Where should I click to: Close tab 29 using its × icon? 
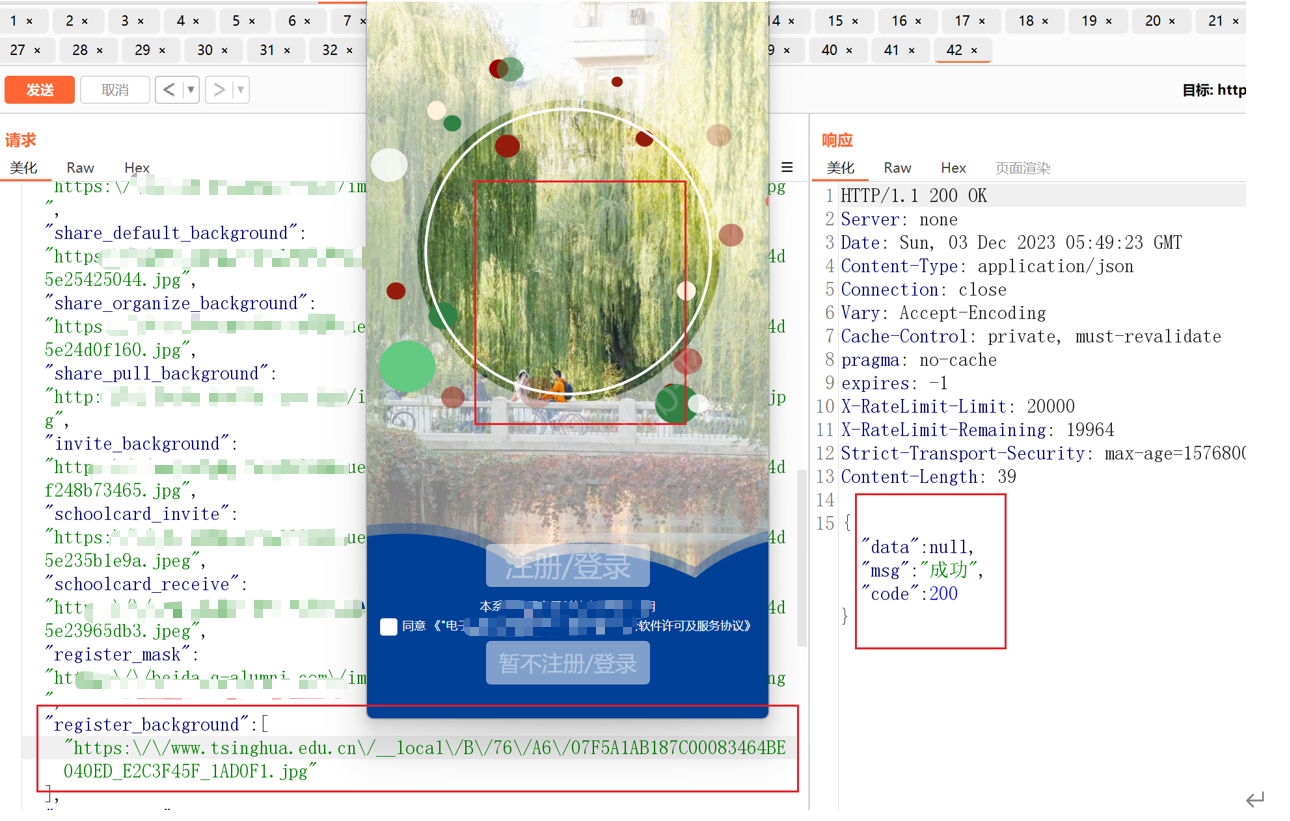(x=162, y=50)
